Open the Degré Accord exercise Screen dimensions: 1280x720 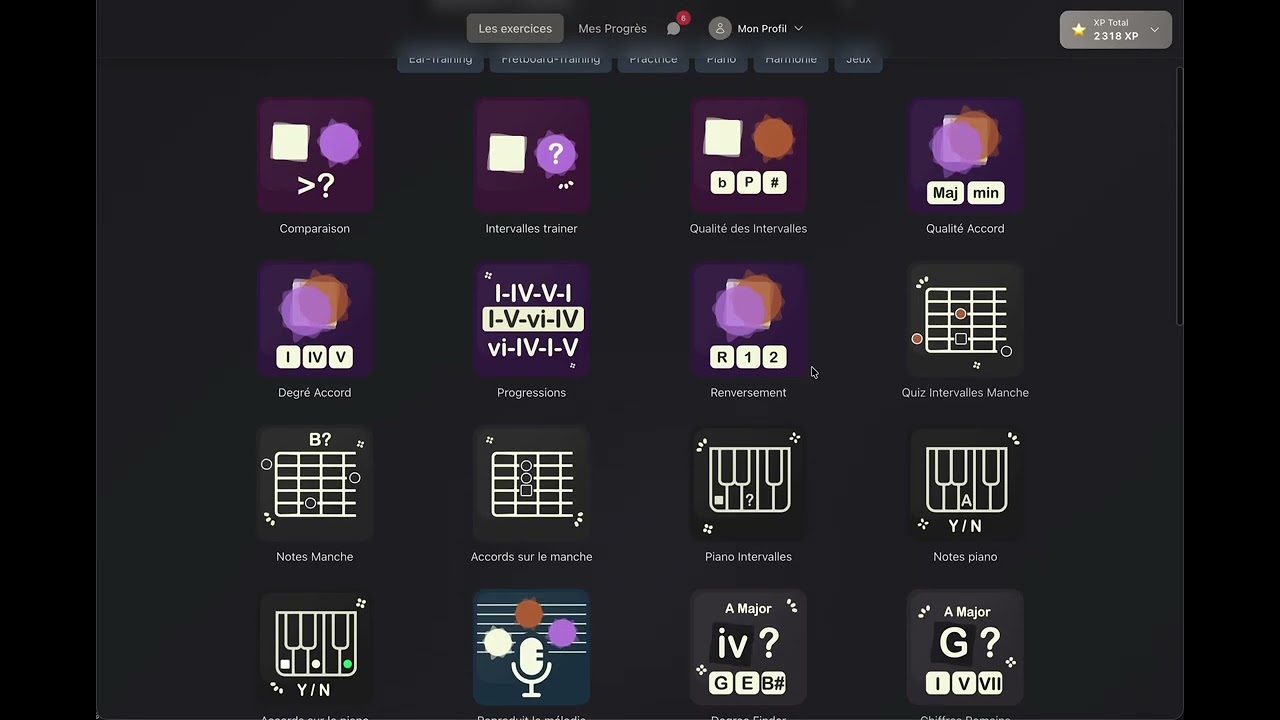[x=315, y=320]
